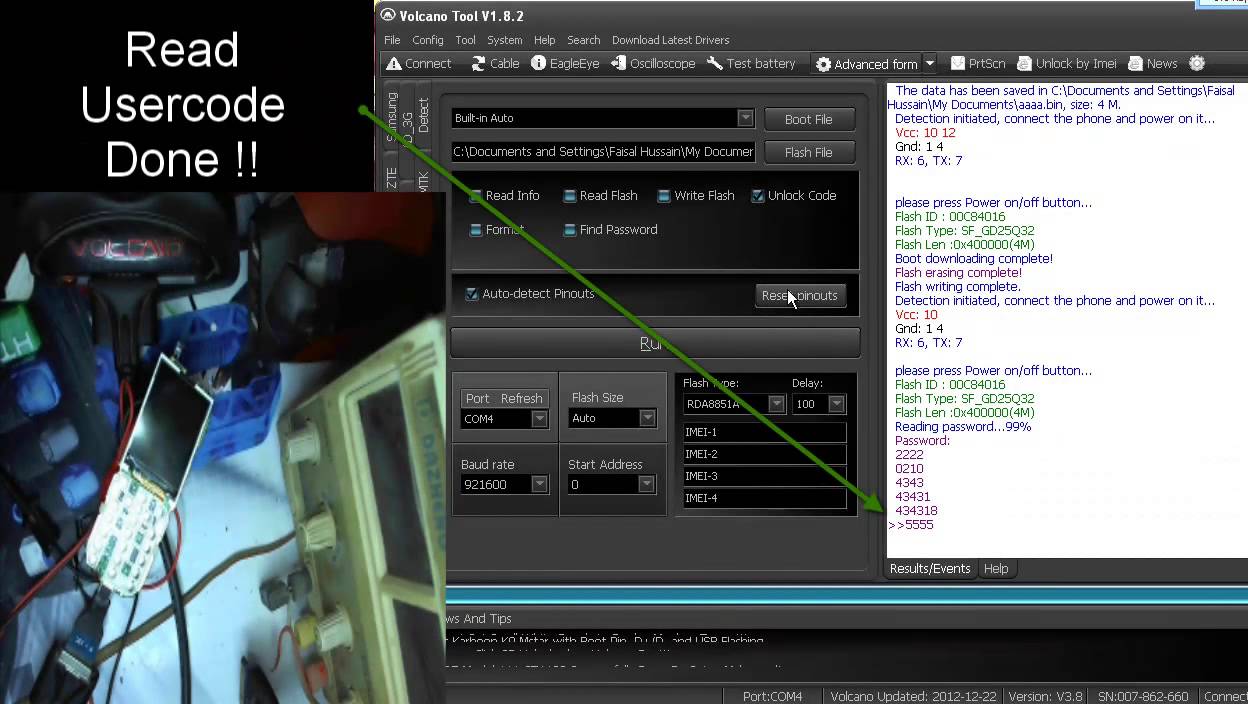Open the Flash Type RDA8851A dropdown

click(x=776, y=404)
